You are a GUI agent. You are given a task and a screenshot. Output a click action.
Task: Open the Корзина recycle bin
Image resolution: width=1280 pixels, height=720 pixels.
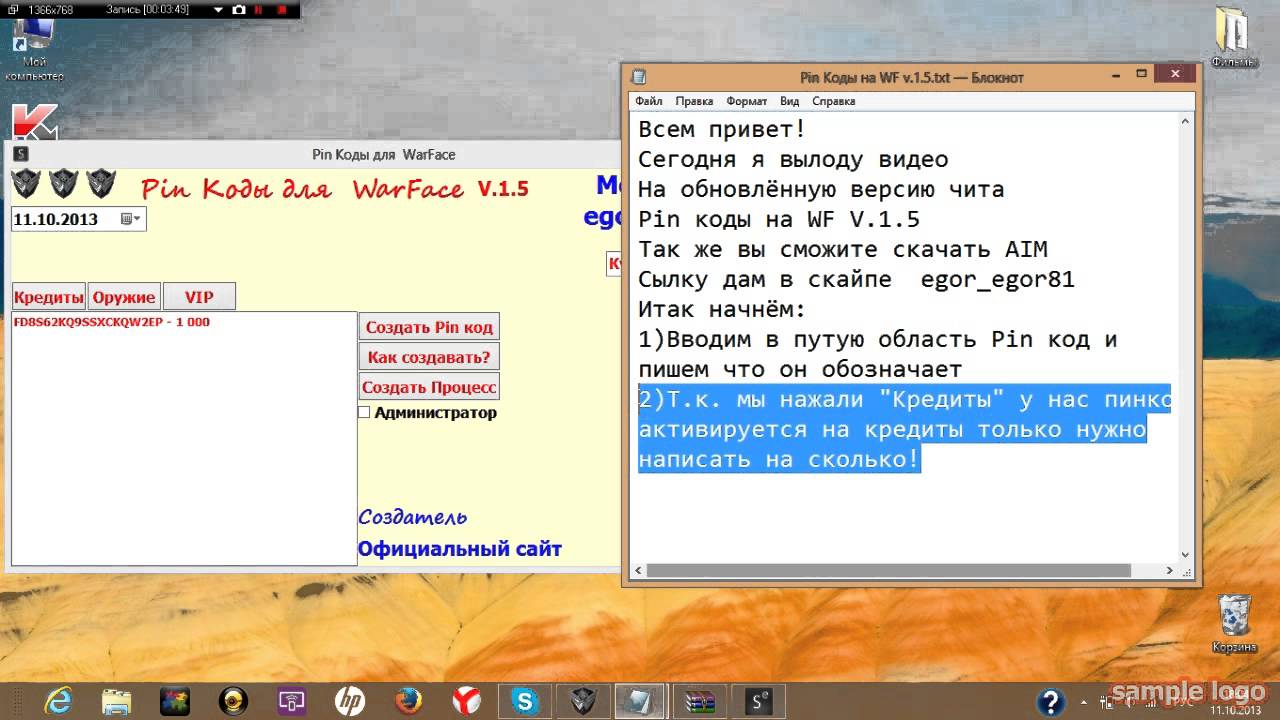pos(1234,623)
